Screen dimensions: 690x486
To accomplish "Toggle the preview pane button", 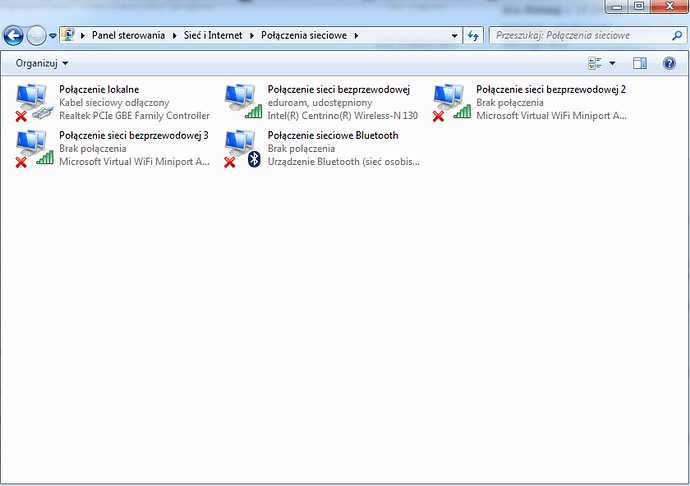I will pos(640,63).
